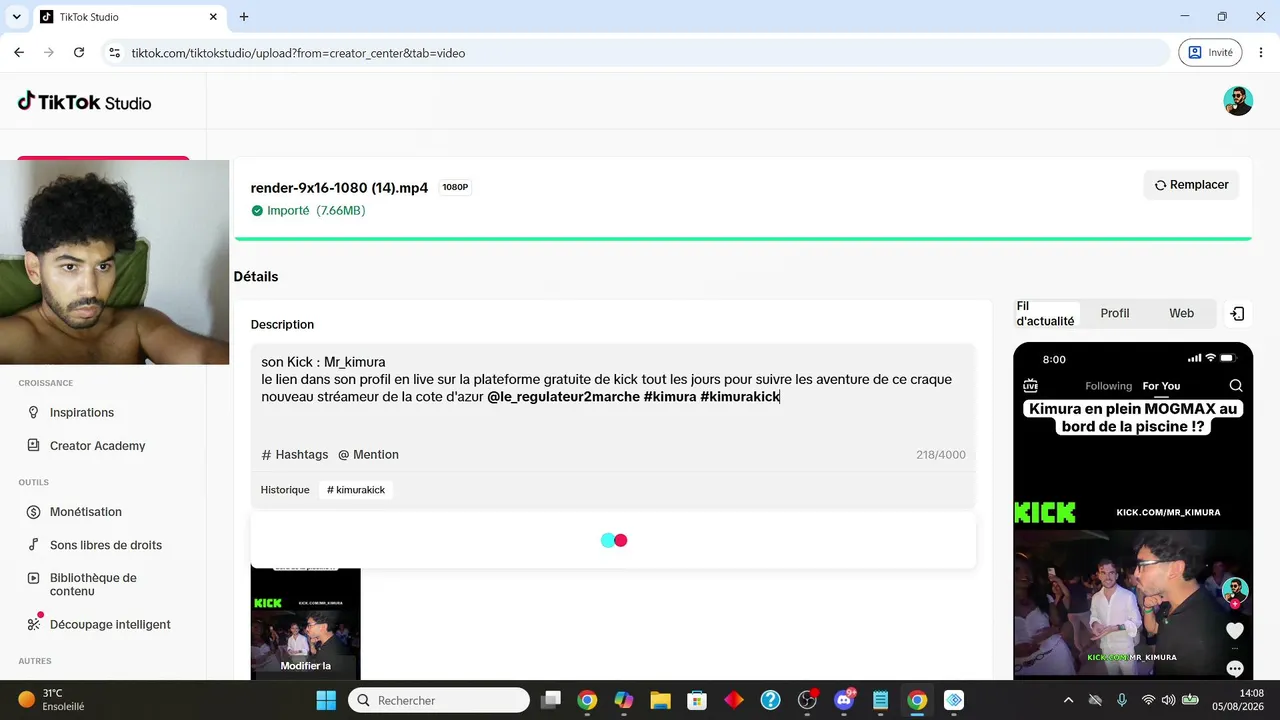Click the Hashtags button under the description

coord(295,454)
